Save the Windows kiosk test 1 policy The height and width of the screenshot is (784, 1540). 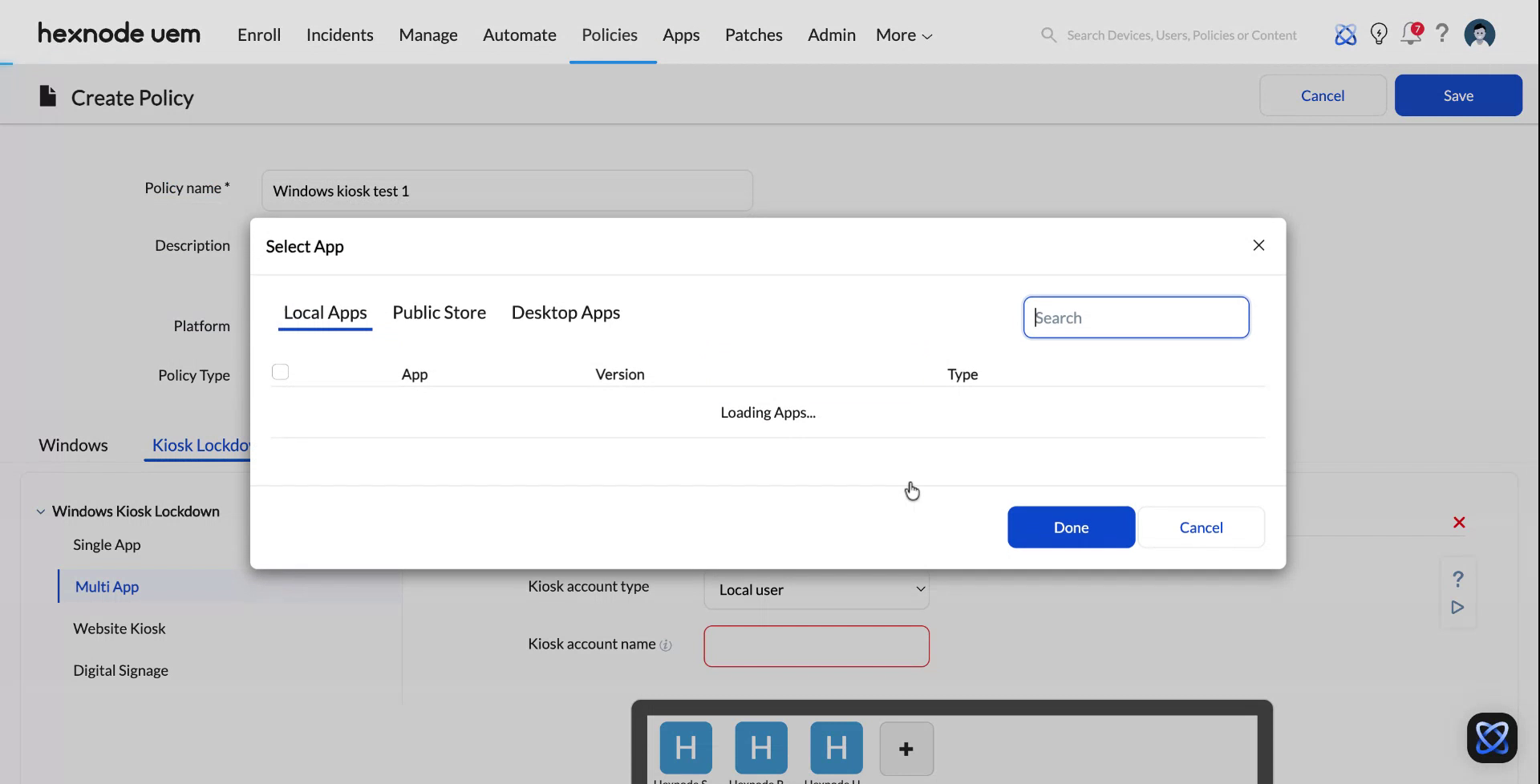(x=1458, y=95)
